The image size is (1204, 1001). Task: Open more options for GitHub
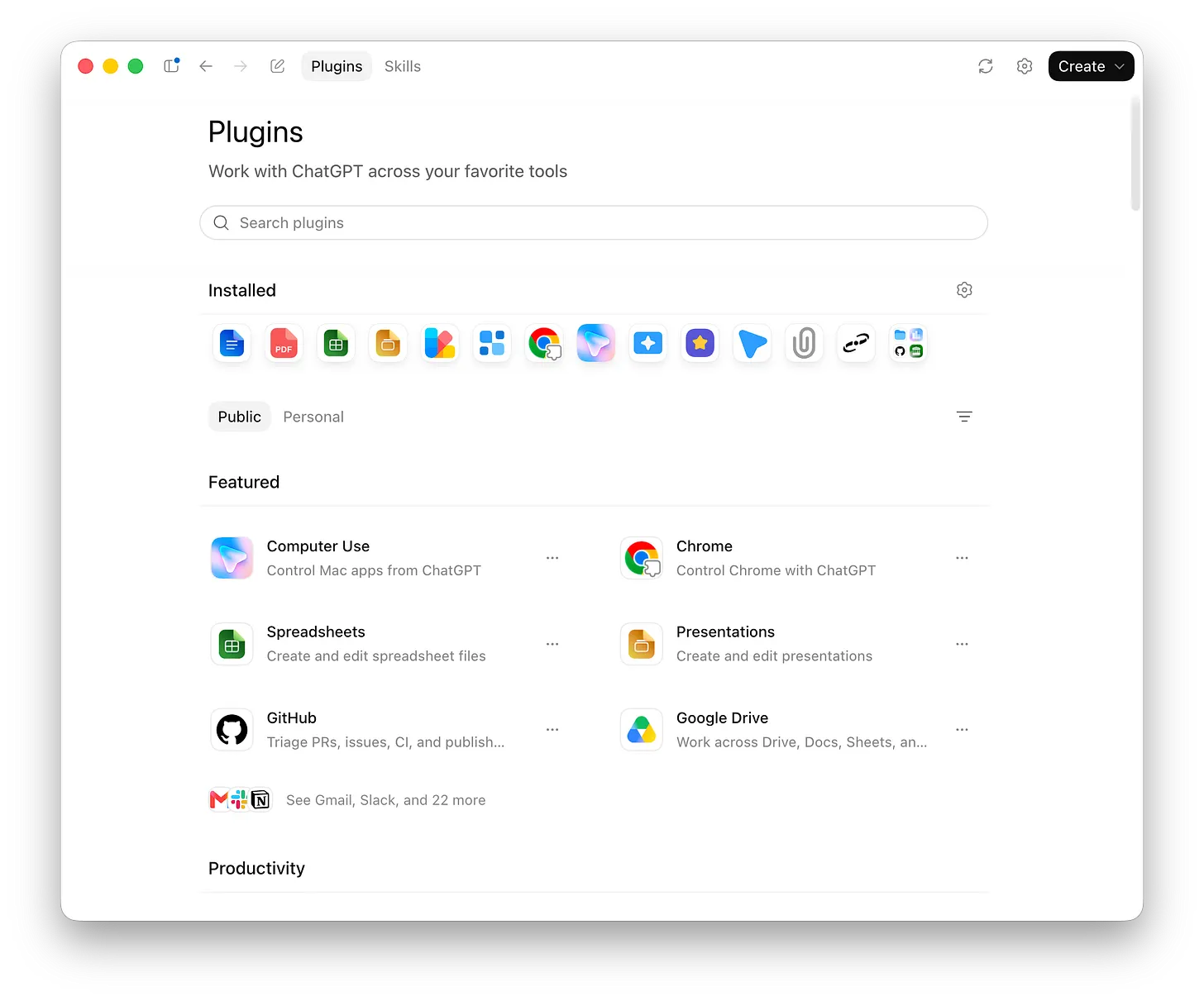pos(552,730)
